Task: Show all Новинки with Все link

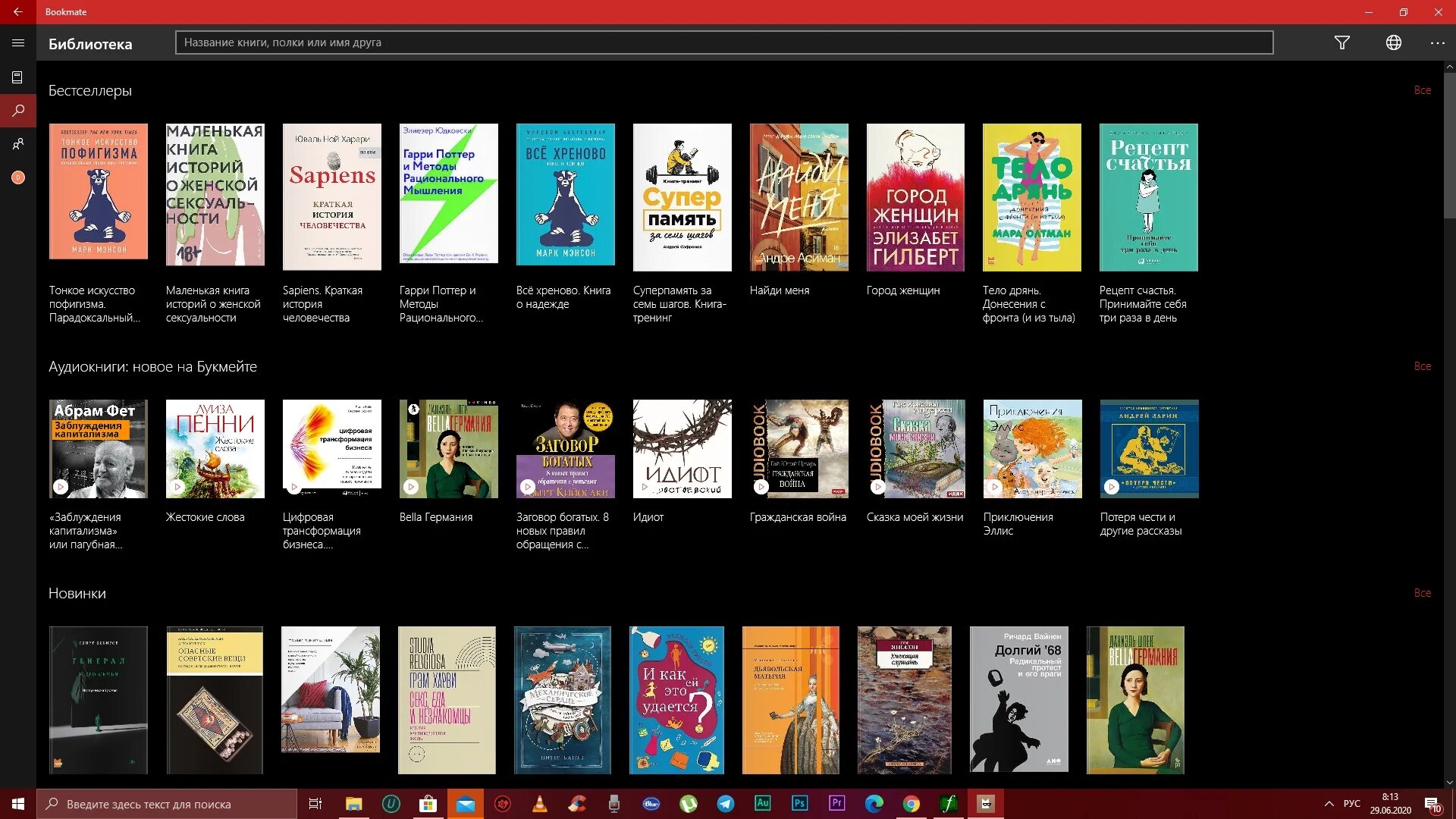Action: point(1423,593)
